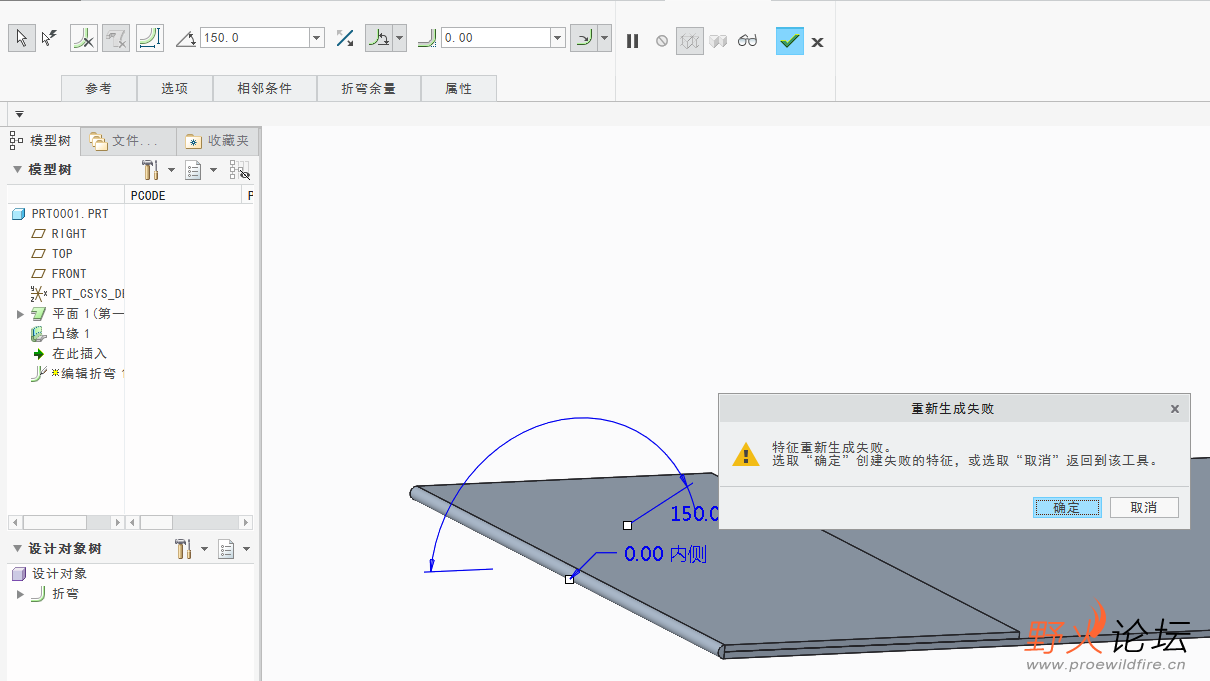
Task: Expand the 折弯 node in design tree
Action: pos(20,594)
